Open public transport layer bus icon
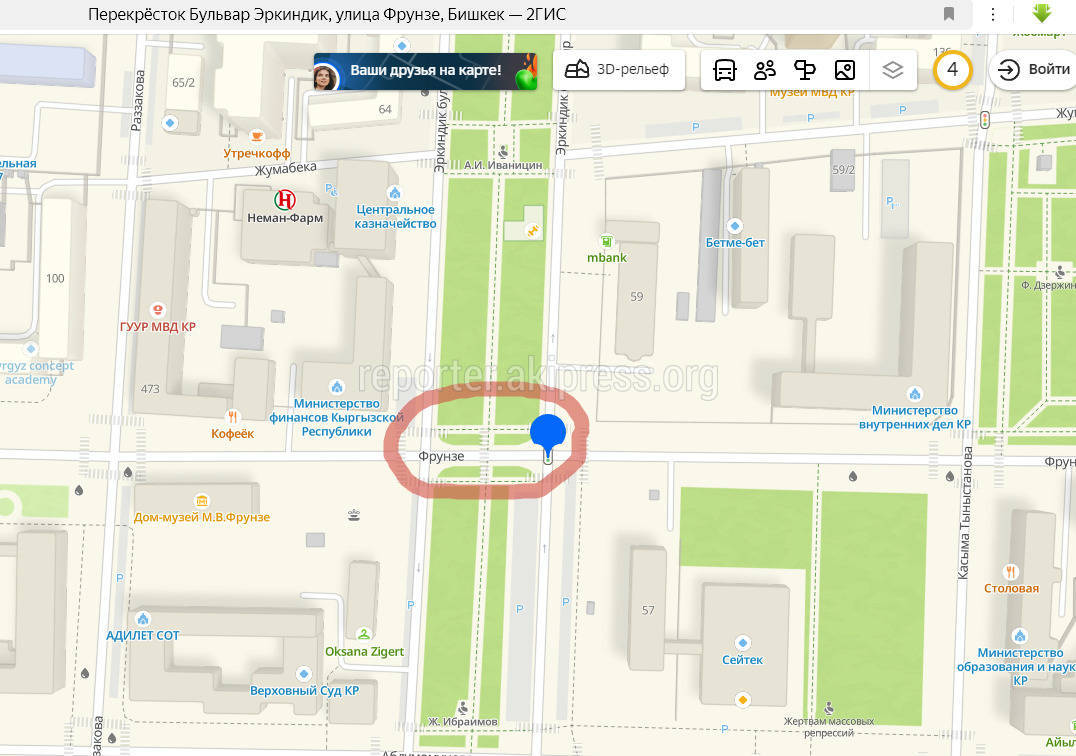Image resolution: width=1076 pixels, height=756 pixels. coord(725,69)
